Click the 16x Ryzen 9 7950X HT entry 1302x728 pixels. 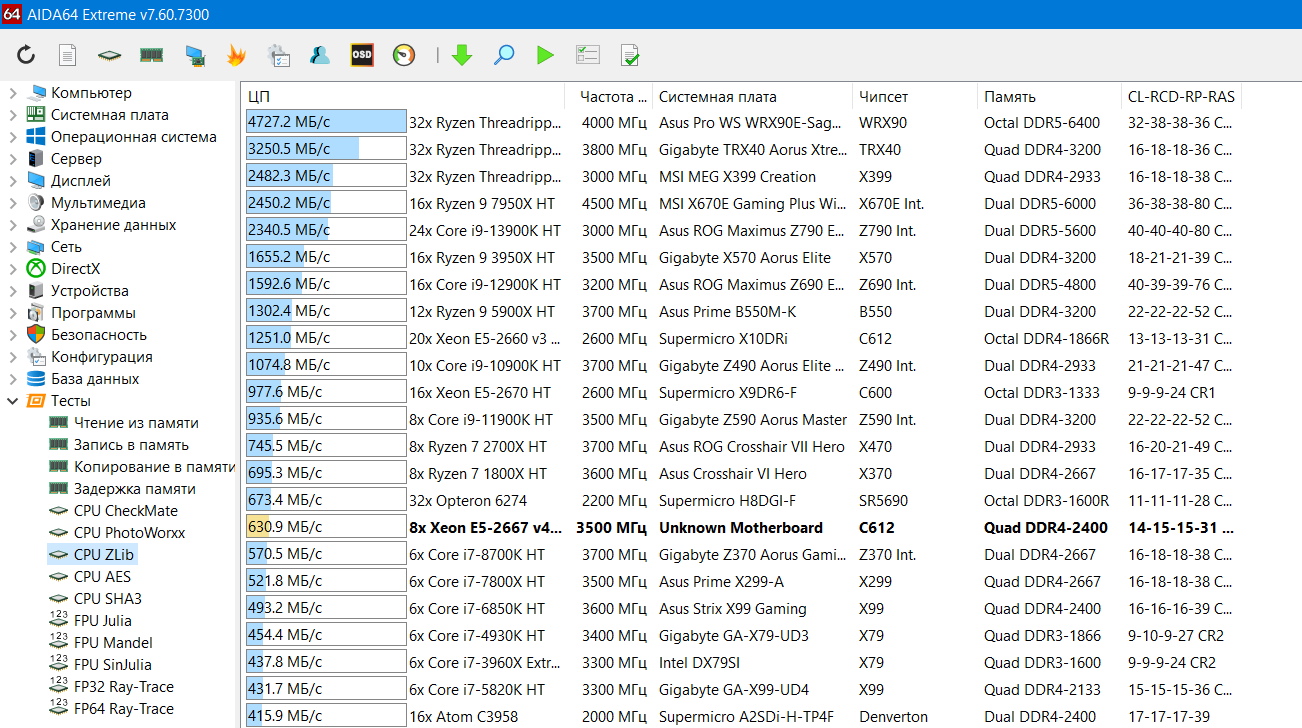483,203
